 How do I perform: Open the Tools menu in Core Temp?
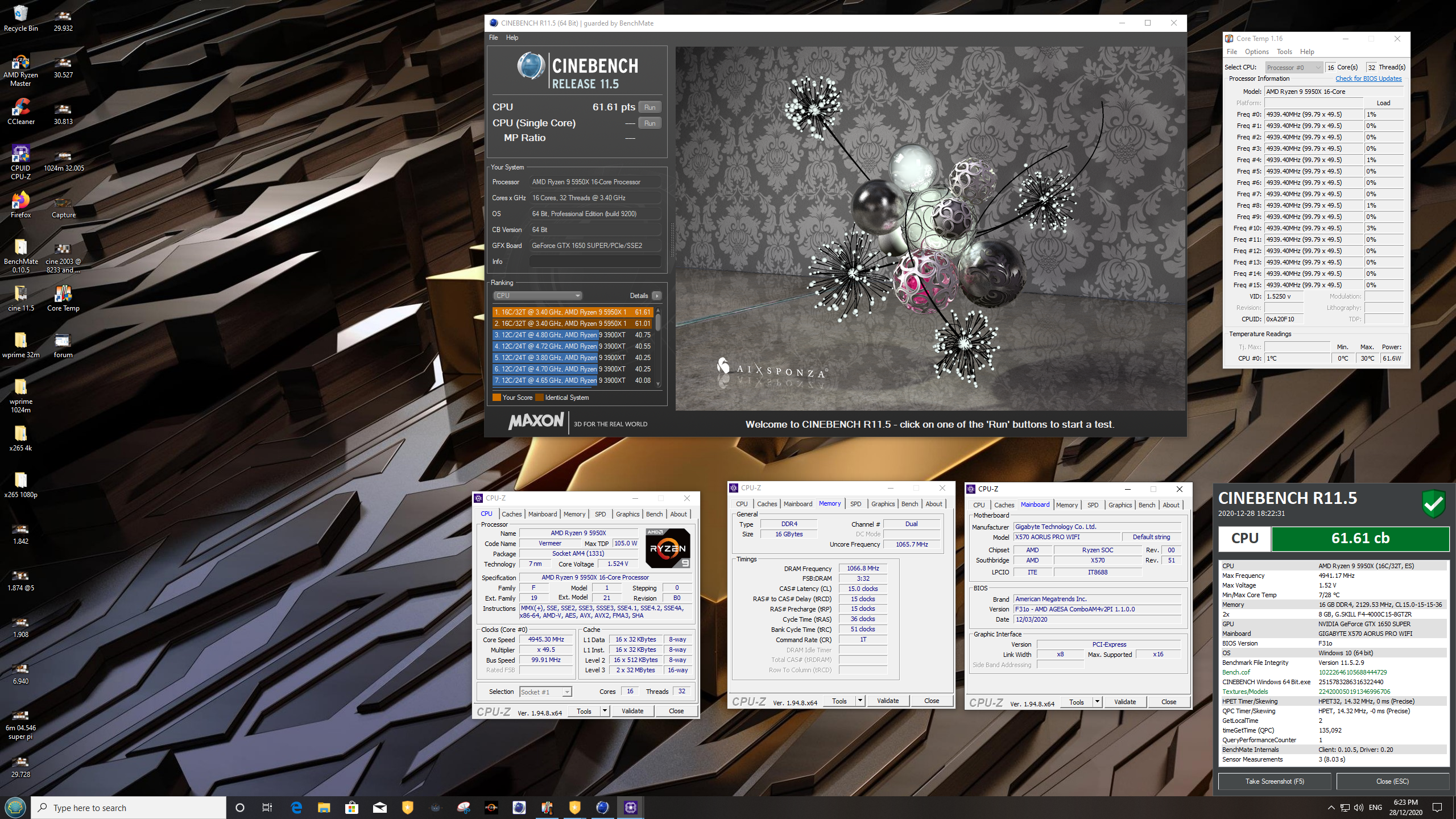[x=1284, y=52]
